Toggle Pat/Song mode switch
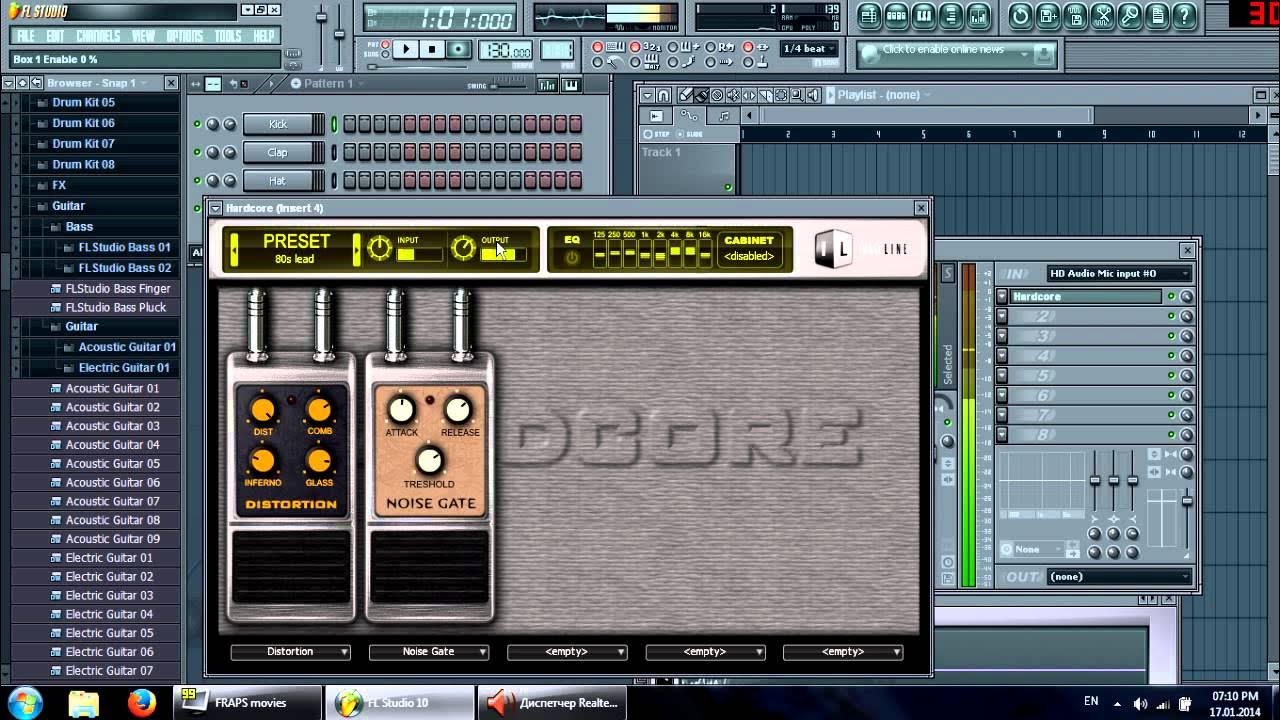The height and width of the screenshot is (720, 1280). coord(385,48)
